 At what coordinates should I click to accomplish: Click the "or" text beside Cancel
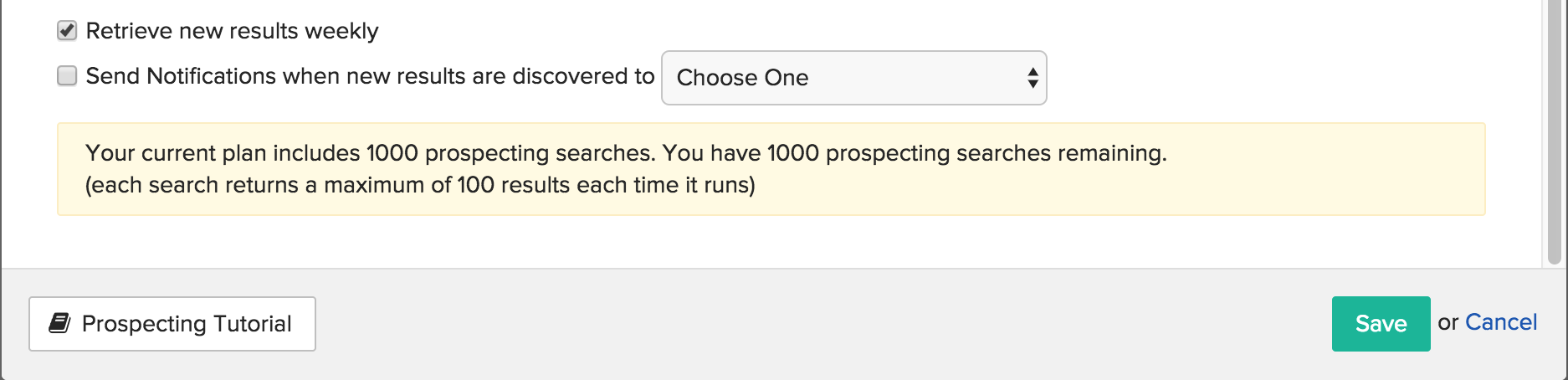pos(1448,322)
